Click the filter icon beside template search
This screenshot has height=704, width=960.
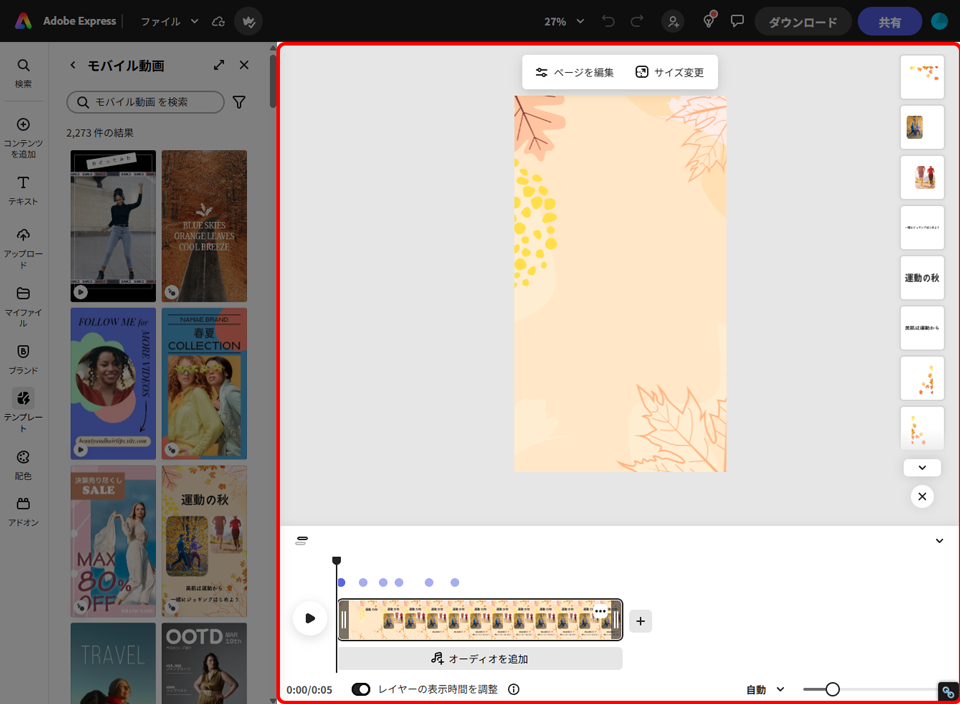point(239,102)
